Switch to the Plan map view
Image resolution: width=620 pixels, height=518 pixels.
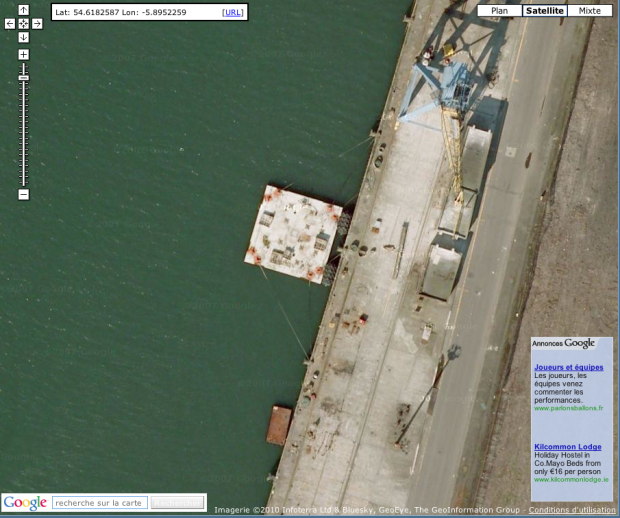click(499, 11)
